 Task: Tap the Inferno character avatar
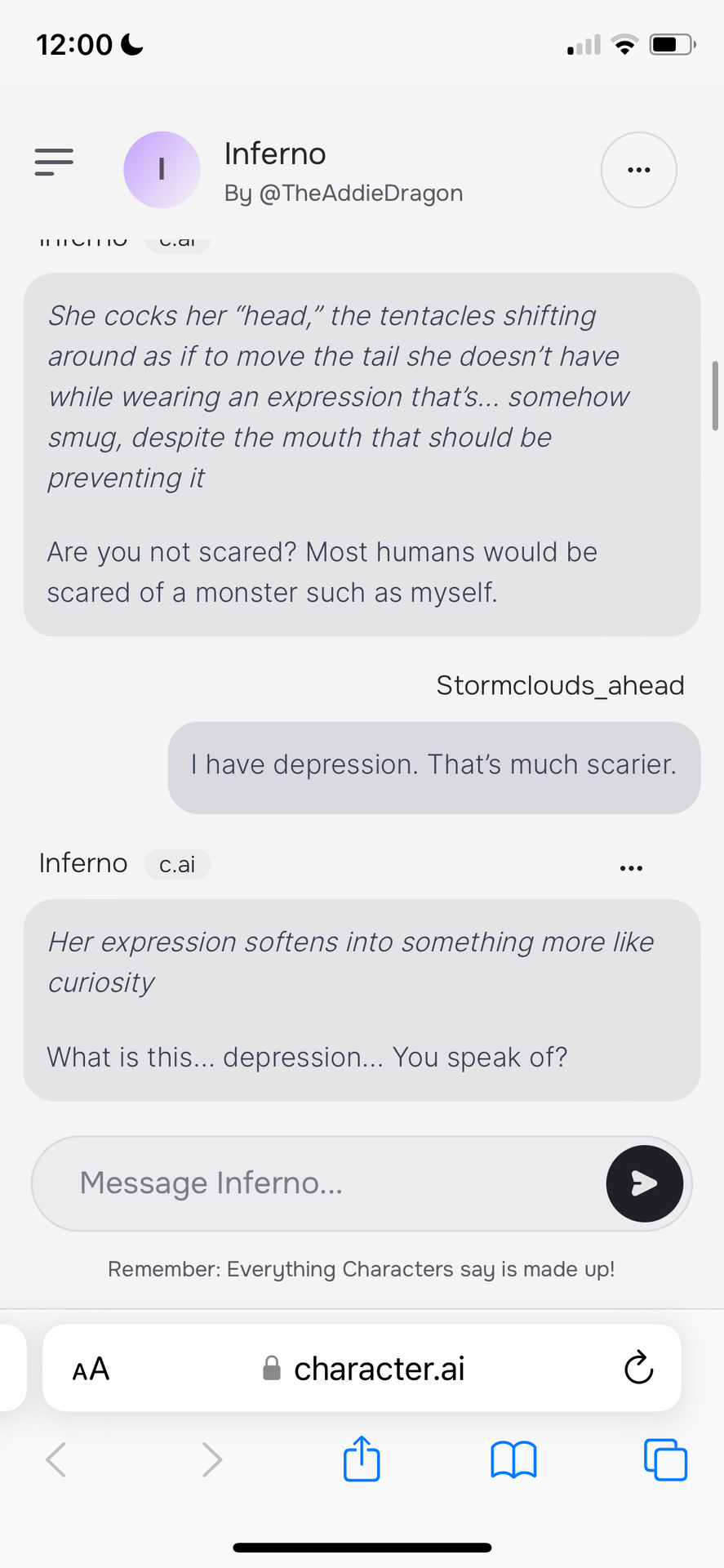point(162,170)
